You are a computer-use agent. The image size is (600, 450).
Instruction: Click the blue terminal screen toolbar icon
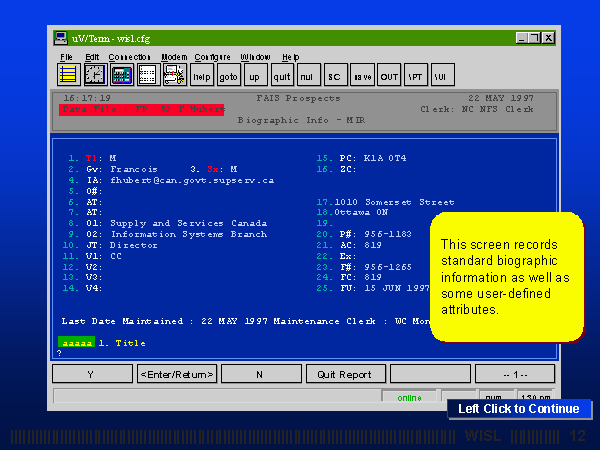click(x=121, y=75)
